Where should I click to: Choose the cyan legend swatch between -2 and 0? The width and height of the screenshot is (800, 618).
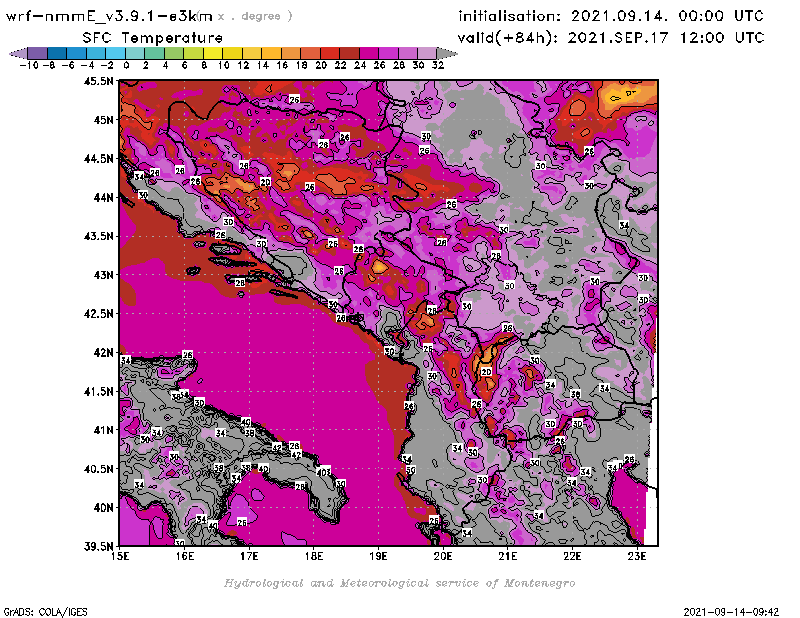[116, 53]
